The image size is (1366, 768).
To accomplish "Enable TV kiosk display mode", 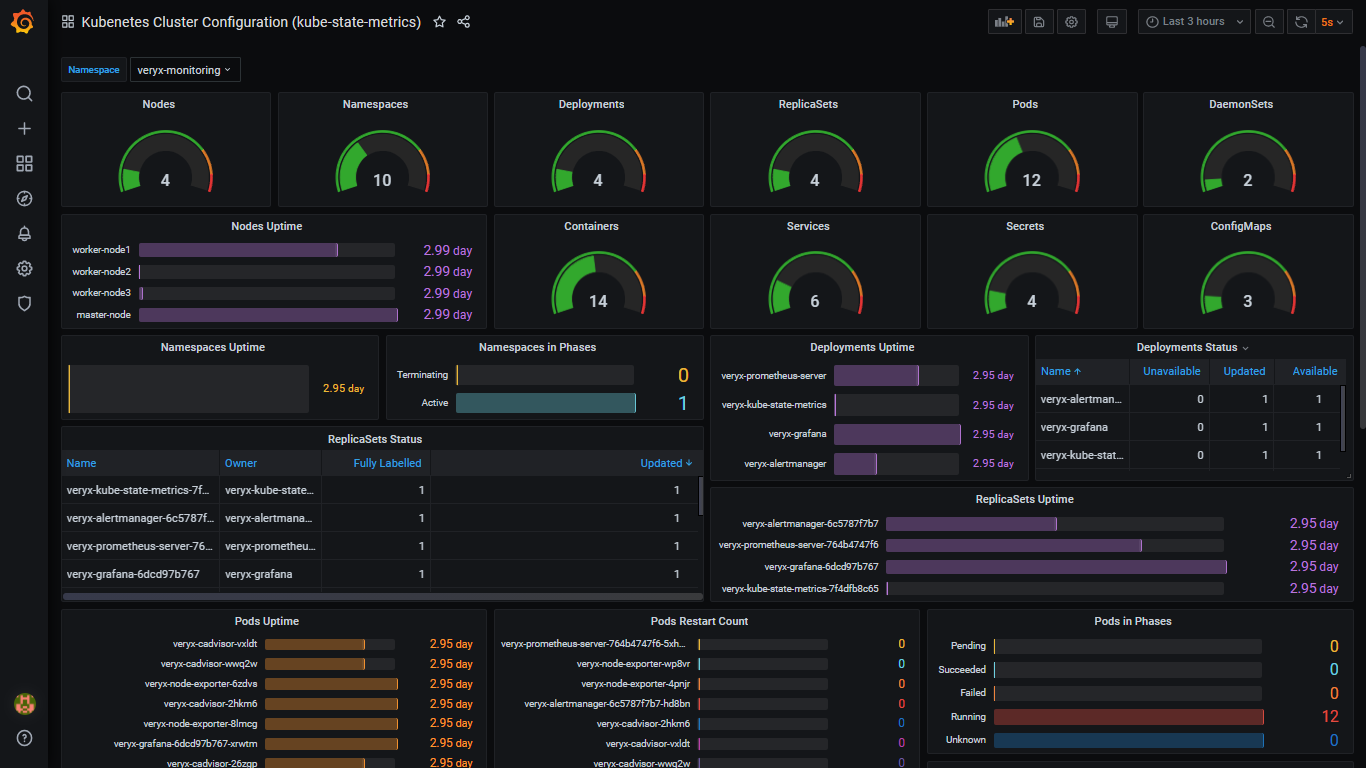I will [1111, 21].
